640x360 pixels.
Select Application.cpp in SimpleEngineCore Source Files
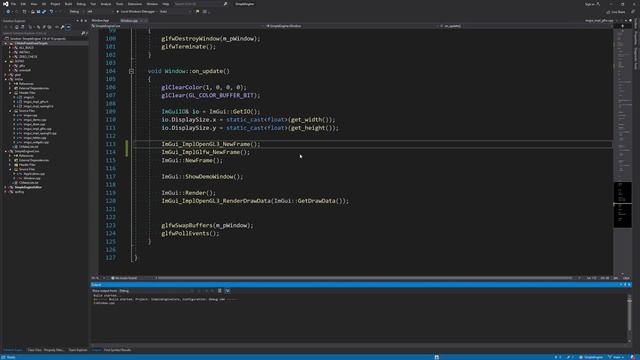pos(34,173)
